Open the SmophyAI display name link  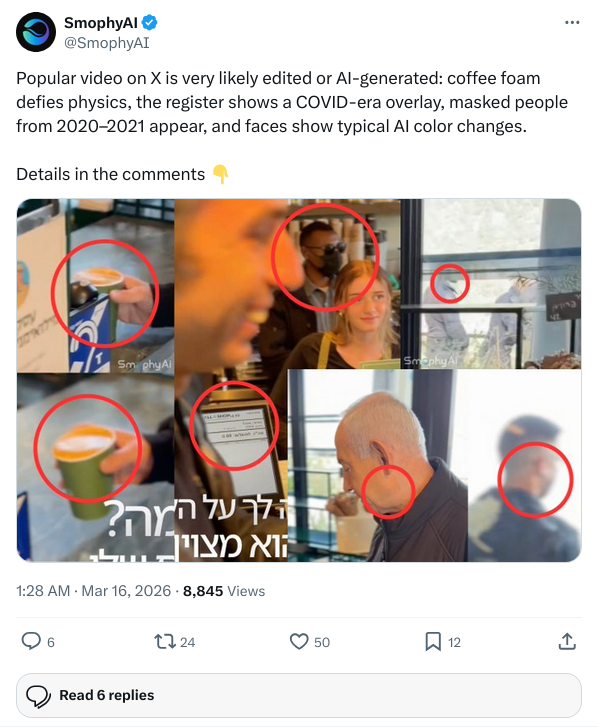[x=101, y=22]
